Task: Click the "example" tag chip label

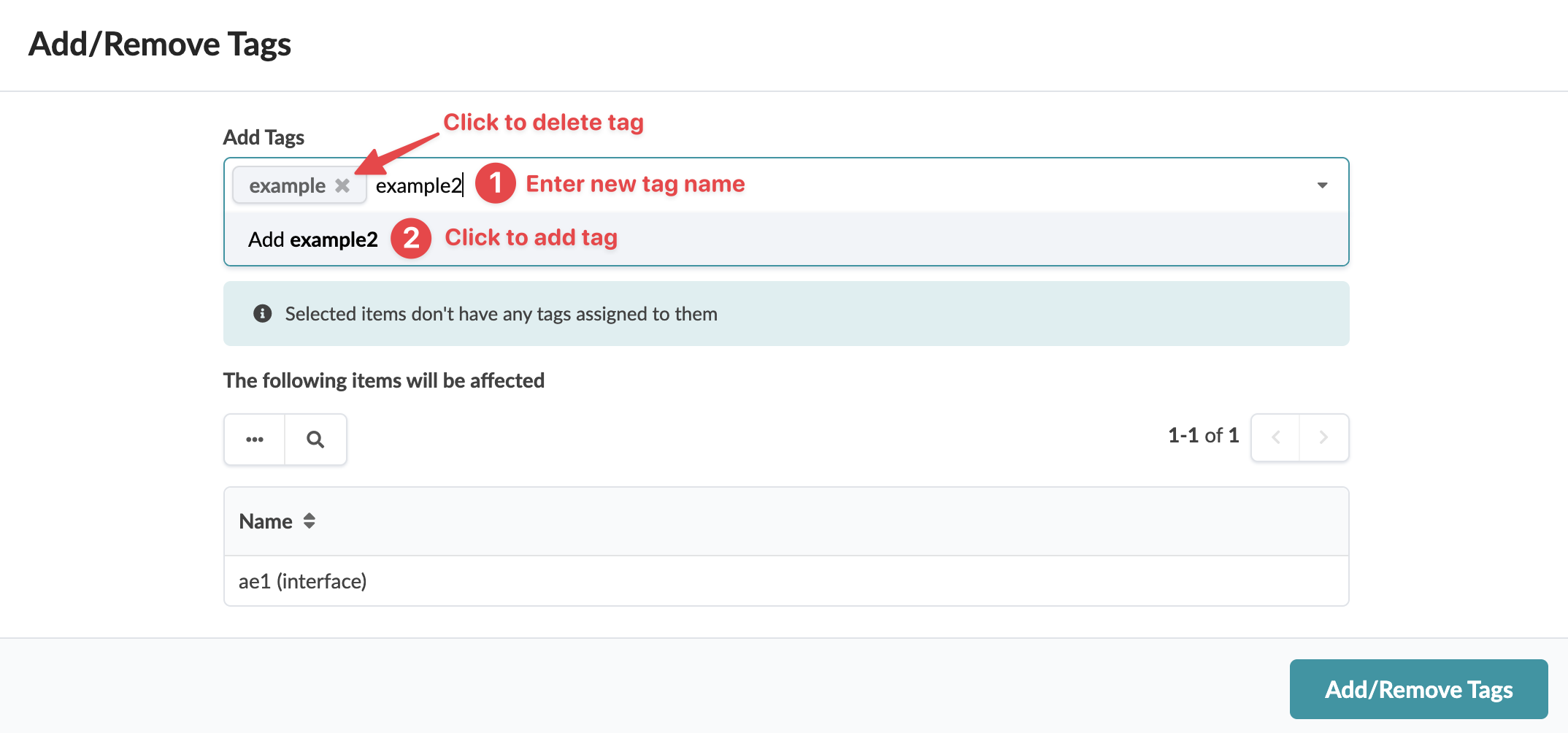Action: click(287, 185)
